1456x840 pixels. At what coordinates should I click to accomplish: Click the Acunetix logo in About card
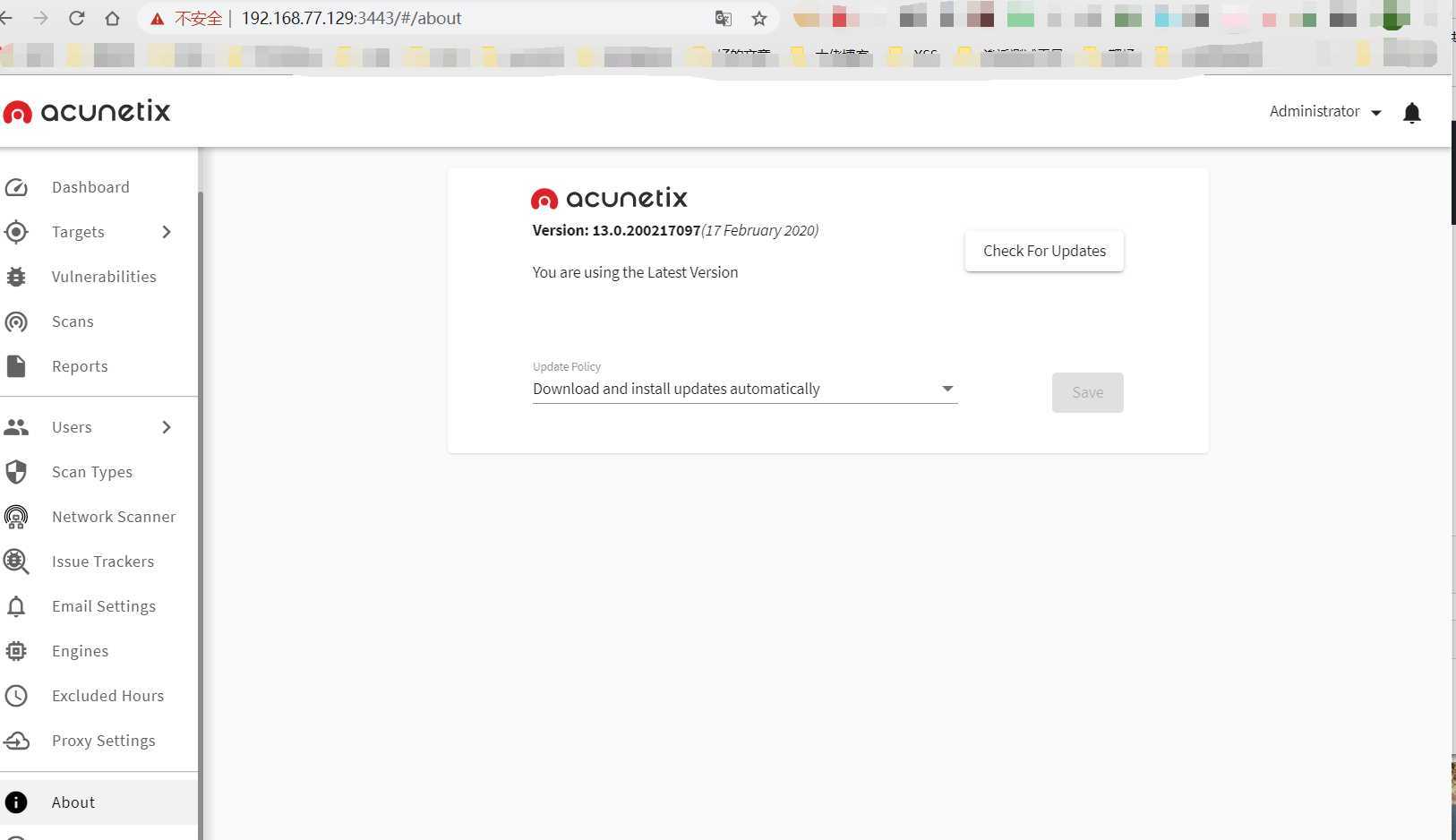click(609, 198)
